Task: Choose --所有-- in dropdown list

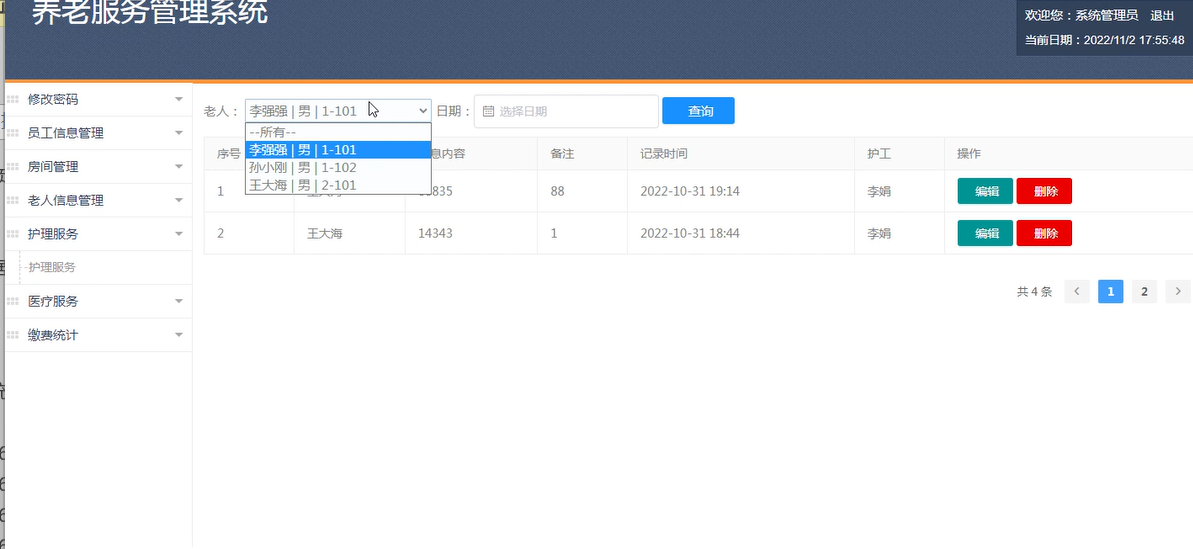Action: [x=338, y=132]
